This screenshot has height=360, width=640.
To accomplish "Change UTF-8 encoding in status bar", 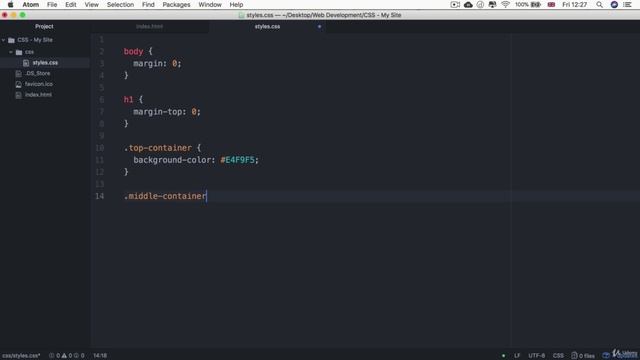I will tap(536, 356).
